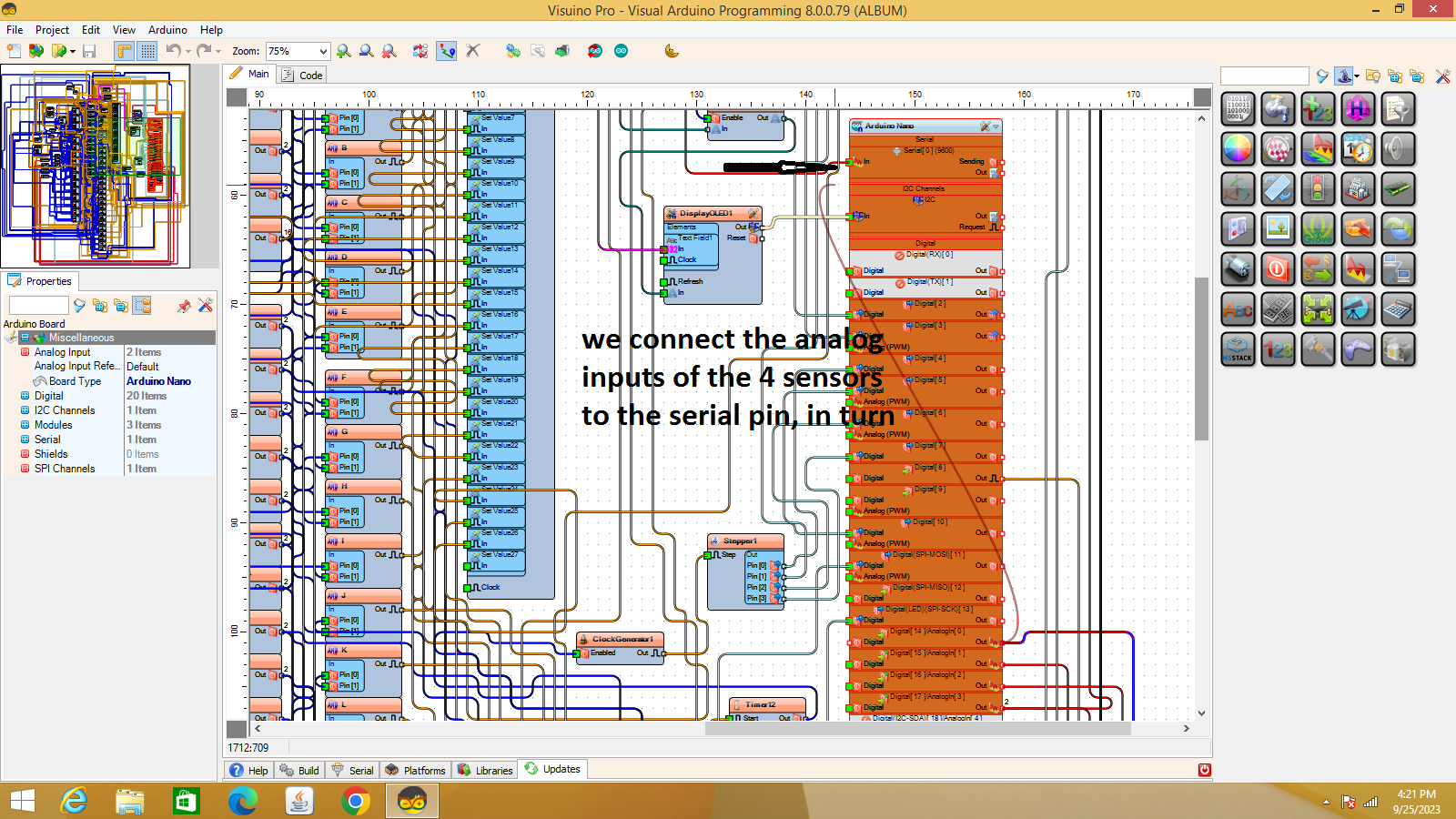
Task: Open the audio speaker components category
Action: [x=1398, y=148]
